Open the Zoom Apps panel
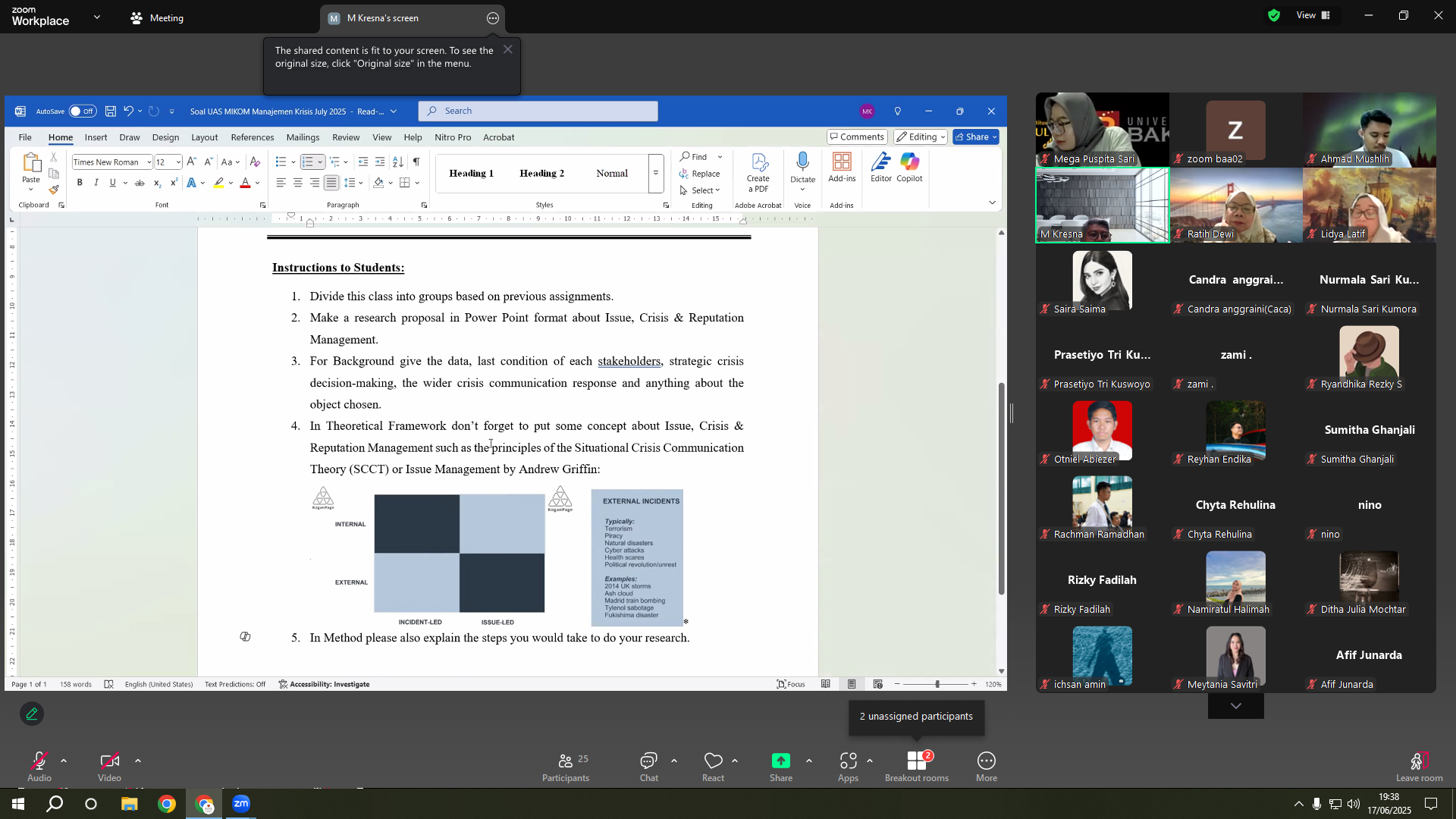This screenshot has height=819, width=1456. coord(848,761)
